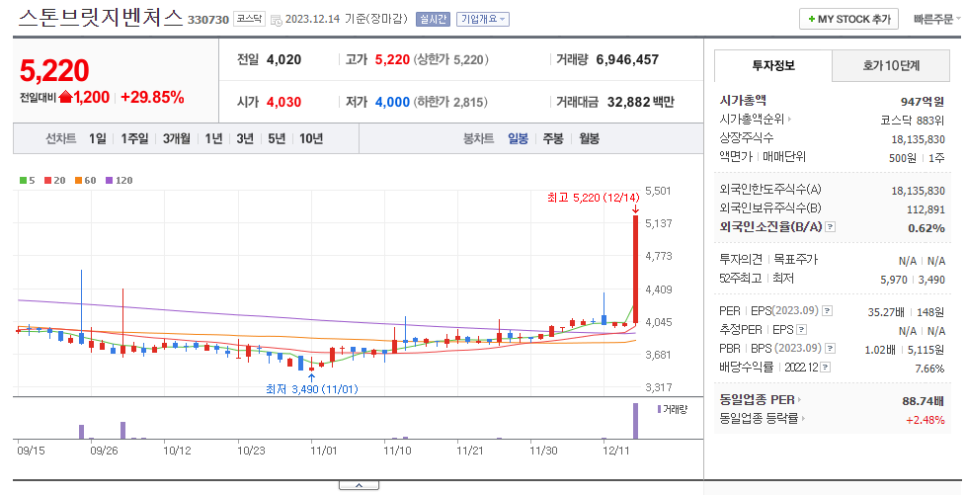
Task: Open help icon next to 배당수익률 2022.12
Action: [x=826, y=368]
